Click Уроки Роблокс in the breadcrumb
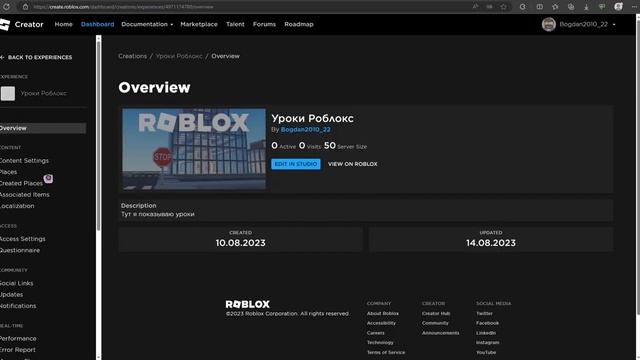640x360 pixels. coord(179,56)
